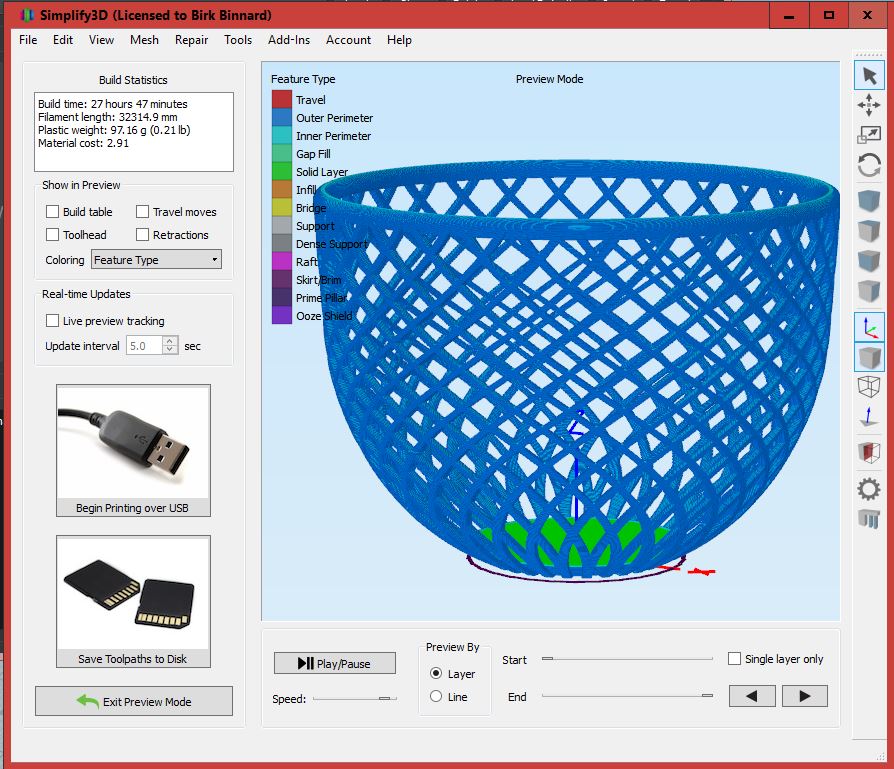Check Single layer only

[734, 658]
